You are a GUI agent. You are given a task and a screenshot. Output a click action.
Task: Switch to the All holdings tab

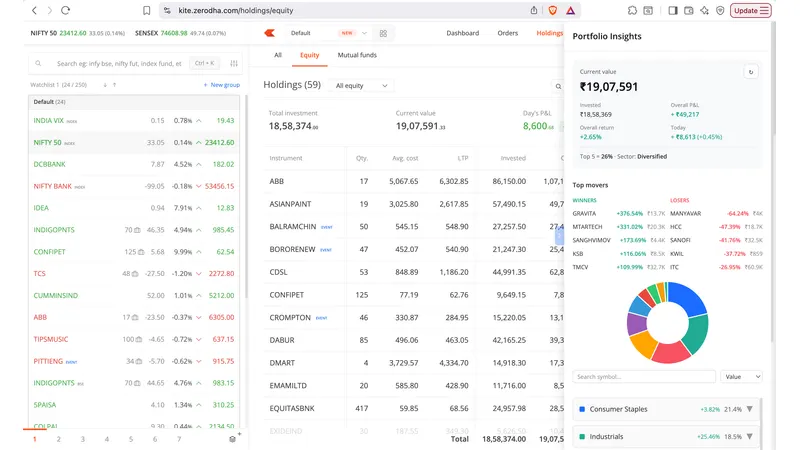(278, 55)
